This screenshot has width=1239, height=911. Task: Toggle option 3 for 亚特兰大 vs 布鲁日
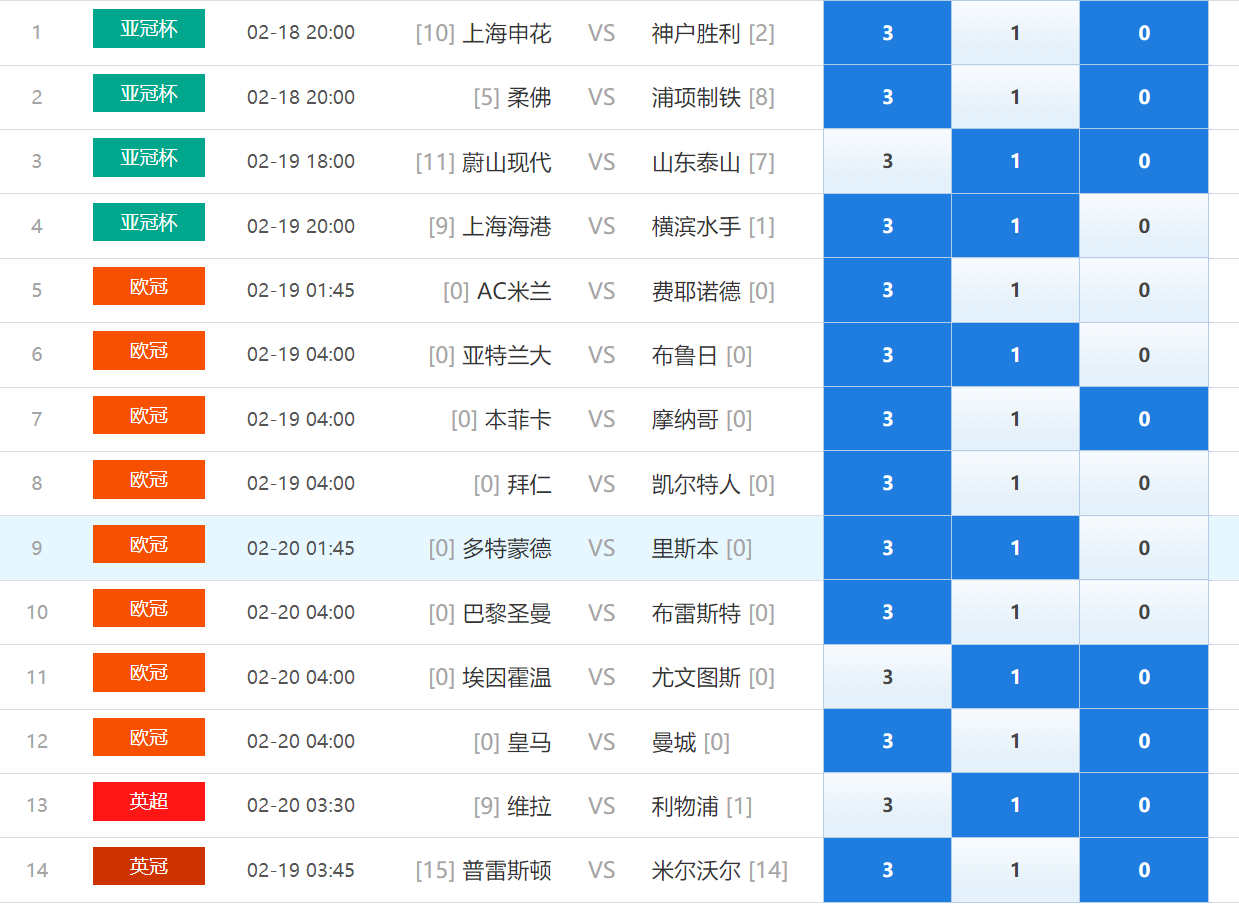(x=887, y=355)
